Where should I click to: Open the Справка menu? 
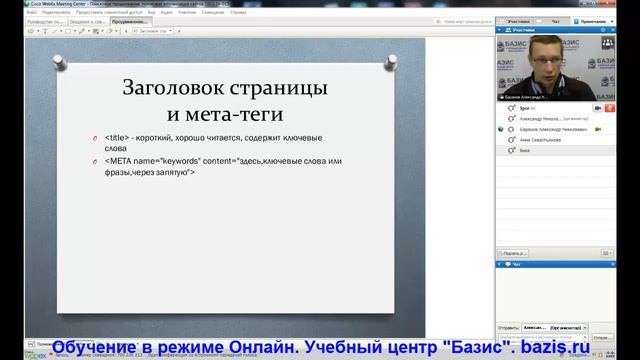(x=238, y=12)
